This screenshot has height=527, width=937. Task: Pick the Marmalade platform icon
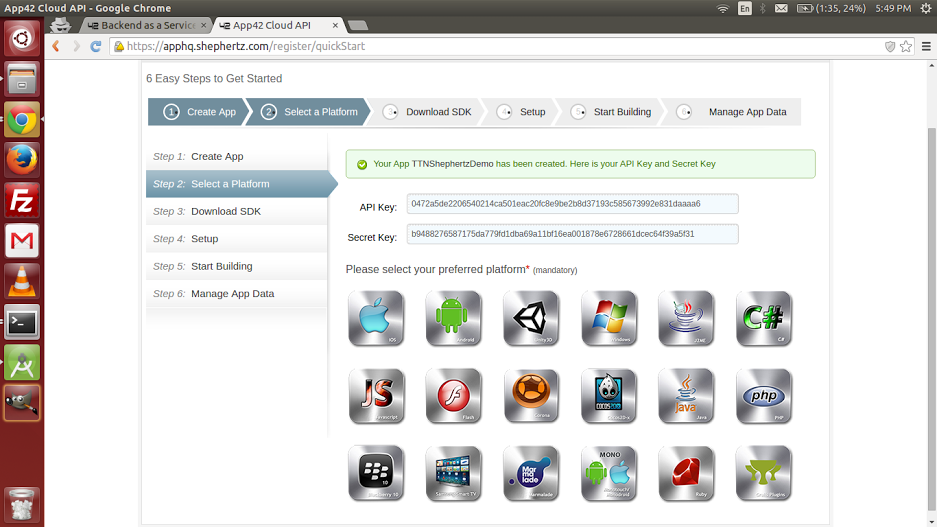(x=531, y=473)
